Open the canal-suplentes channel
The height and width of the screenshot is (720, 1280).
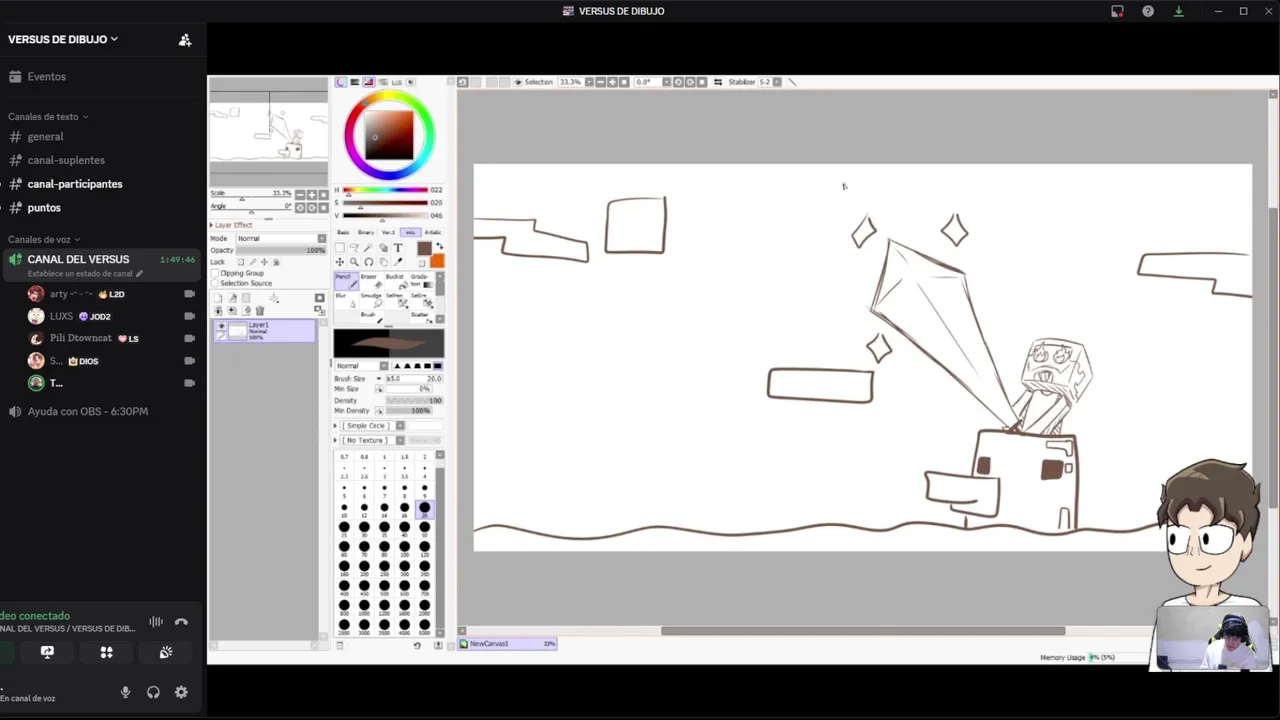coord(66,160)
